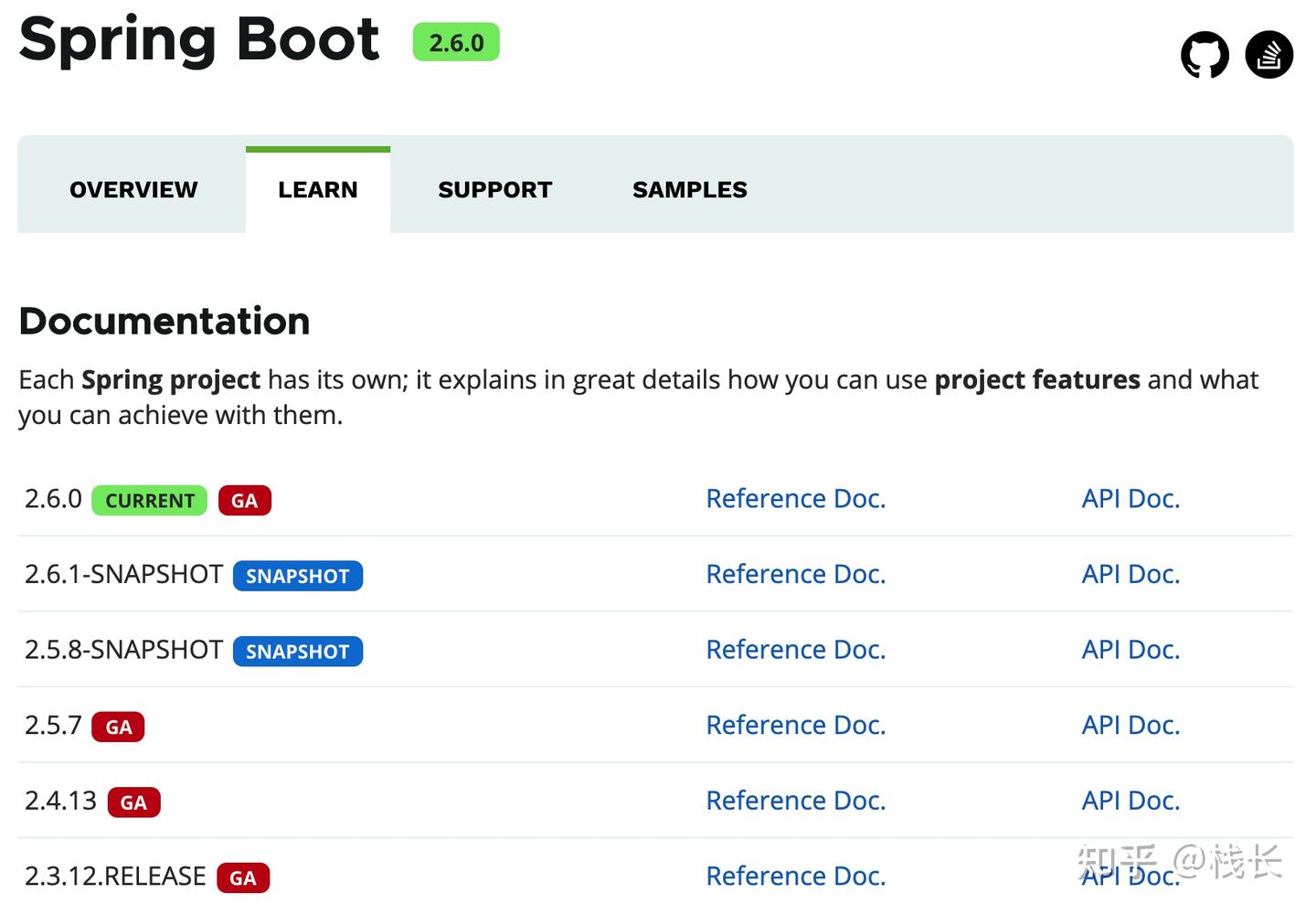Screen dimensions: 1316x914
Task: Open API Doc. for 2.5.8-SNAPSHOT
Action: coord(1130,650)
